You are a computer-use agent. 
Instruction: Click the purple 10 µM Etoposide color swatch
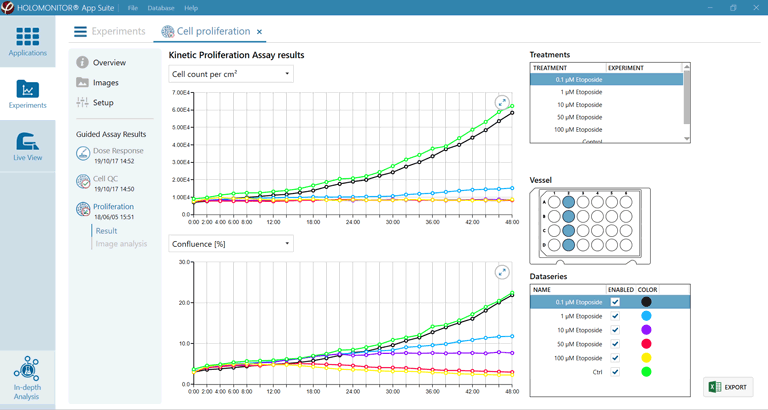point(646,330)
